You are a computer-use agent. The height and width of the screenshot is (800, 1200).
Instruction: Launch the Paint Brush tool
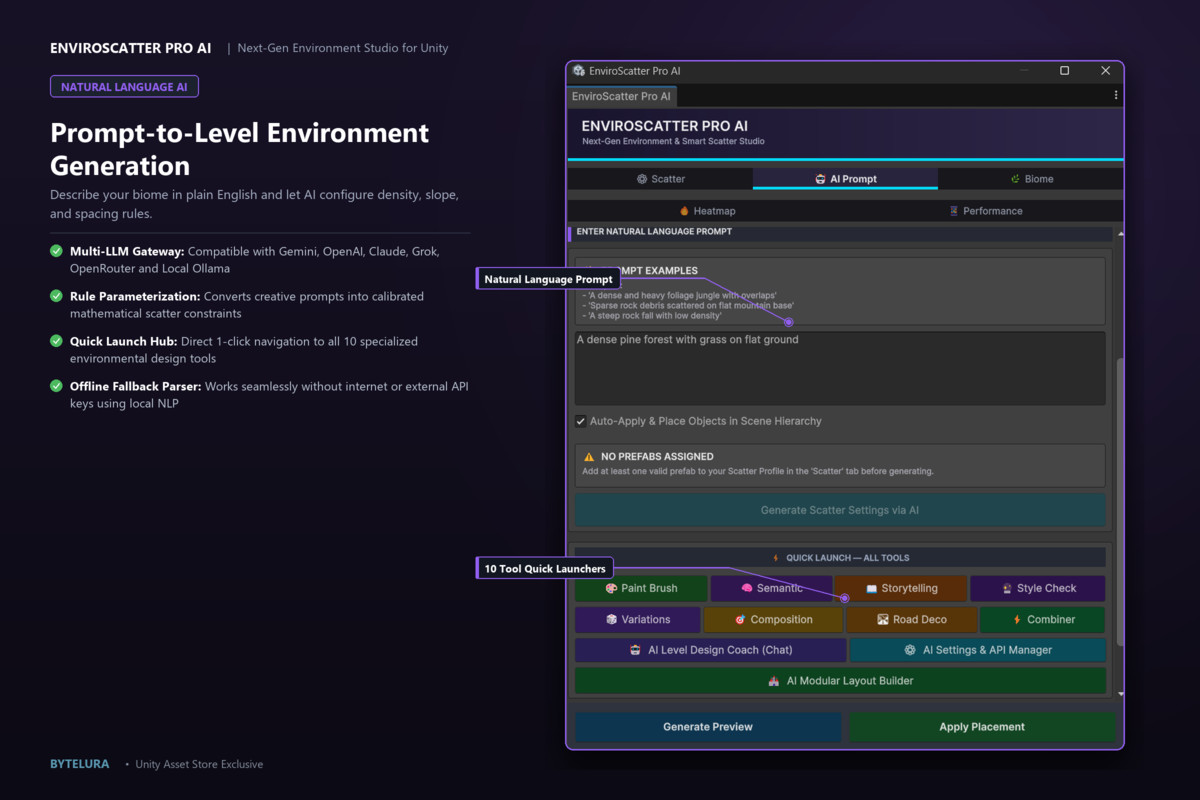(641, 588)
